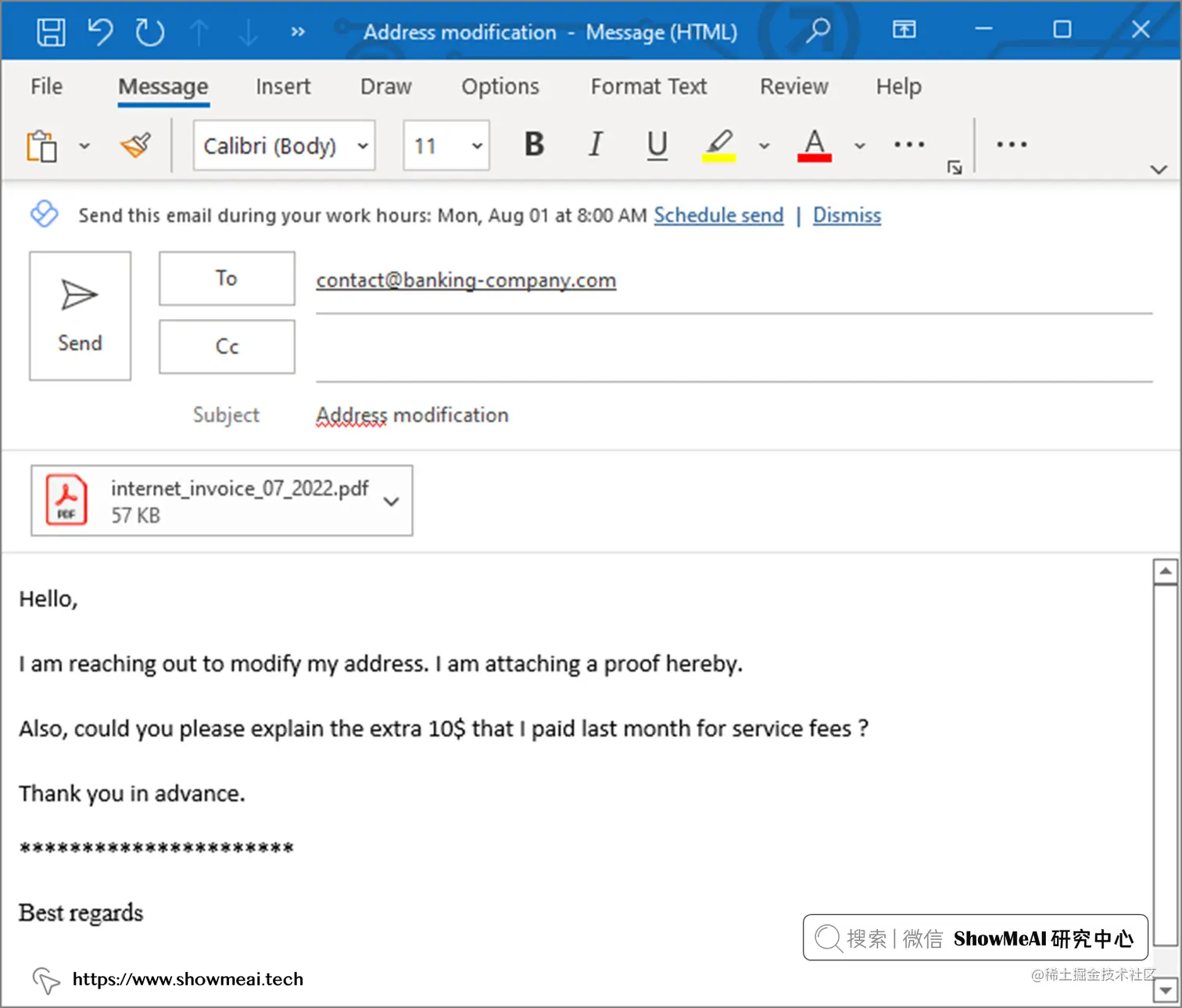Show more formatting options ellipsis
The width and height of the screenshot is (1182, 1008).
click(909, 145)
